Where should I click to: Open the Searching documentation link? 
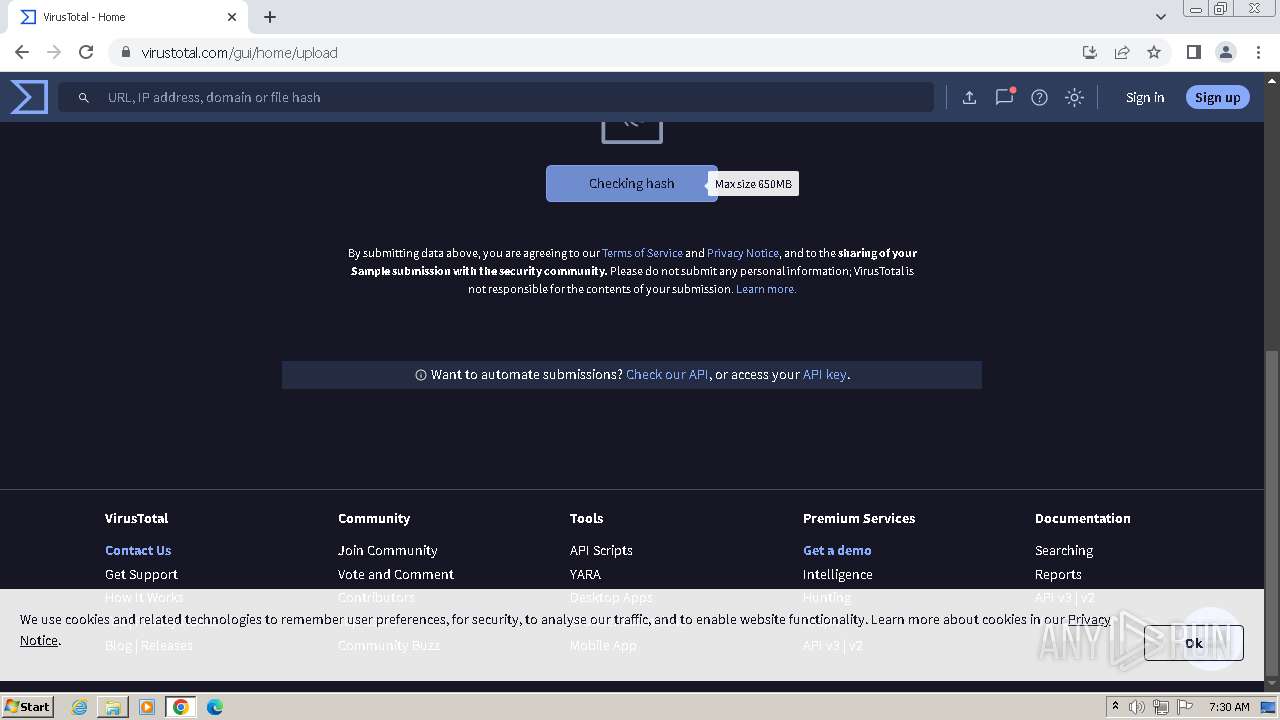pos(1064,550)
